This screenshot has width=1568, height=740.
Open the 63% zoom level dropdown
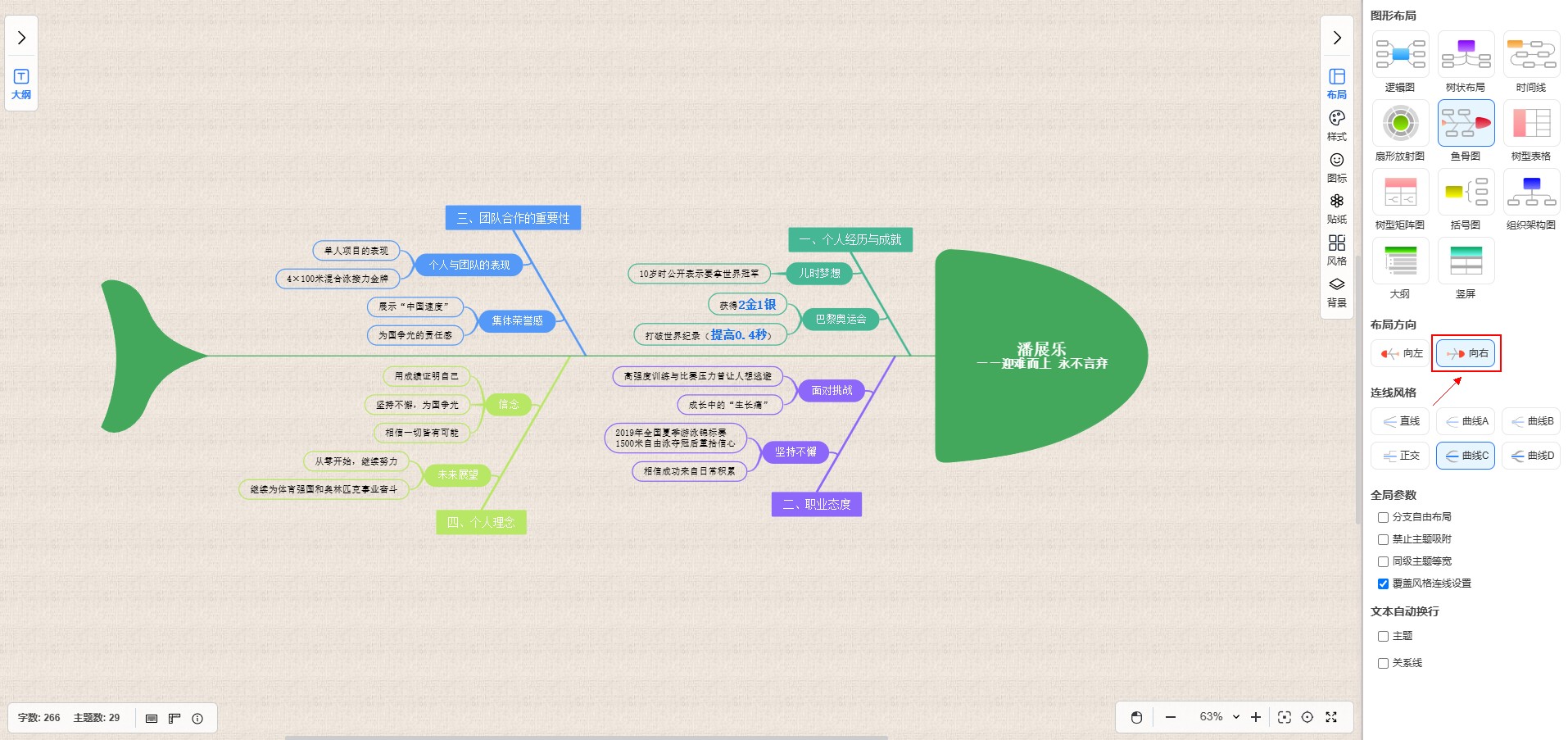1219,717
